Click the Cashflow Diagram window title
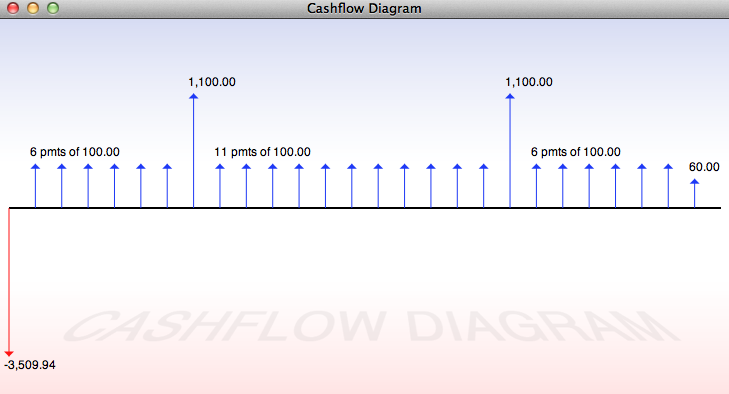Image resolution: width=729 pixels, height=394 pixels. [364, 8]
